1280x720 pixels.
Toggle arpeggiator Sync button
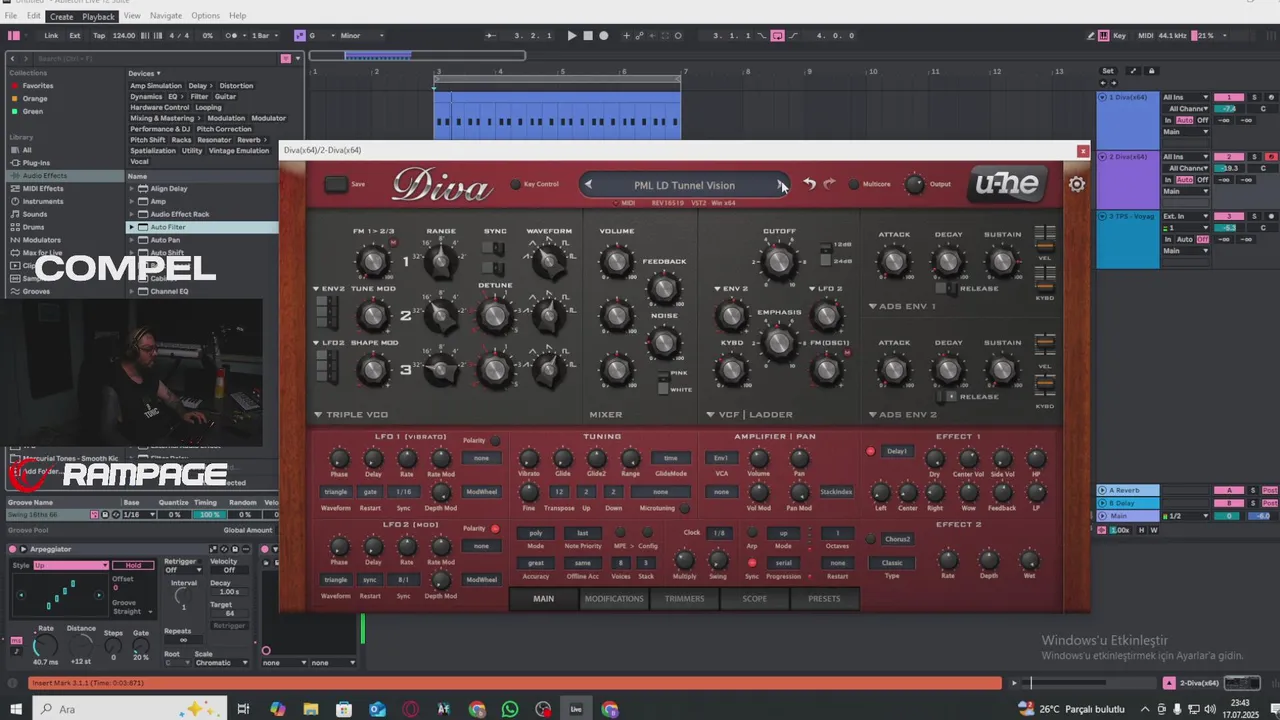coord(752,562)
